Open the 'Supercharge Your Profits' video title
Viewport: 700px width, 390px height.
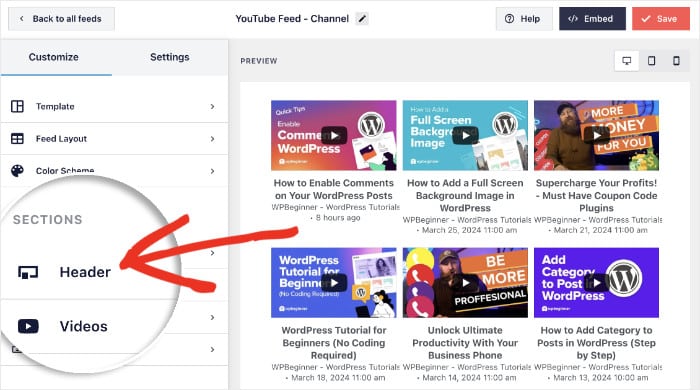(596, 195)
